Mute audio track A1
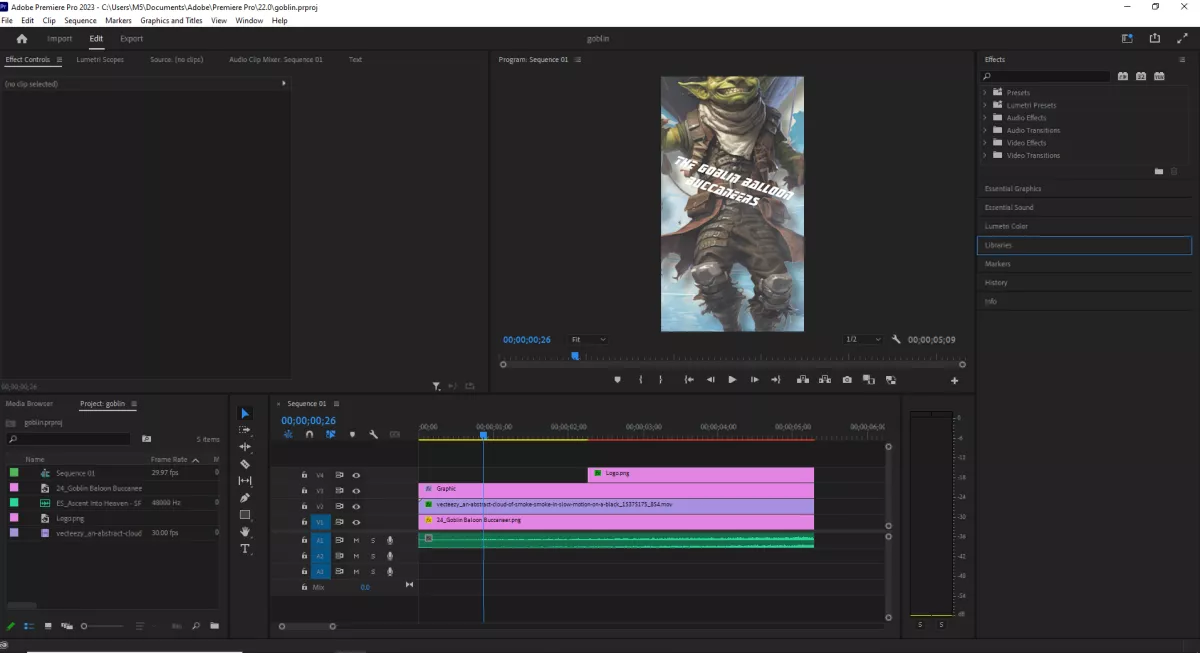 356,540
